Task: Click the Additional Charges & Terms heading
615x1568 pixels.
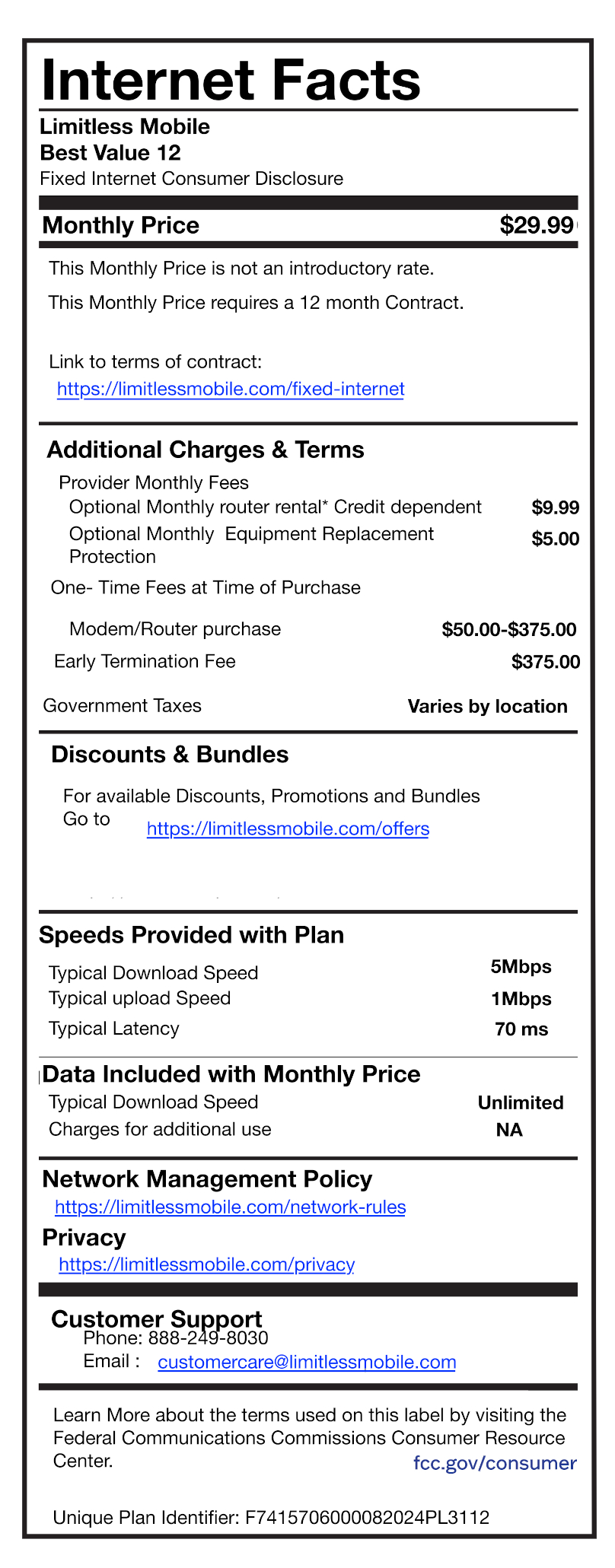Action: 206,450
